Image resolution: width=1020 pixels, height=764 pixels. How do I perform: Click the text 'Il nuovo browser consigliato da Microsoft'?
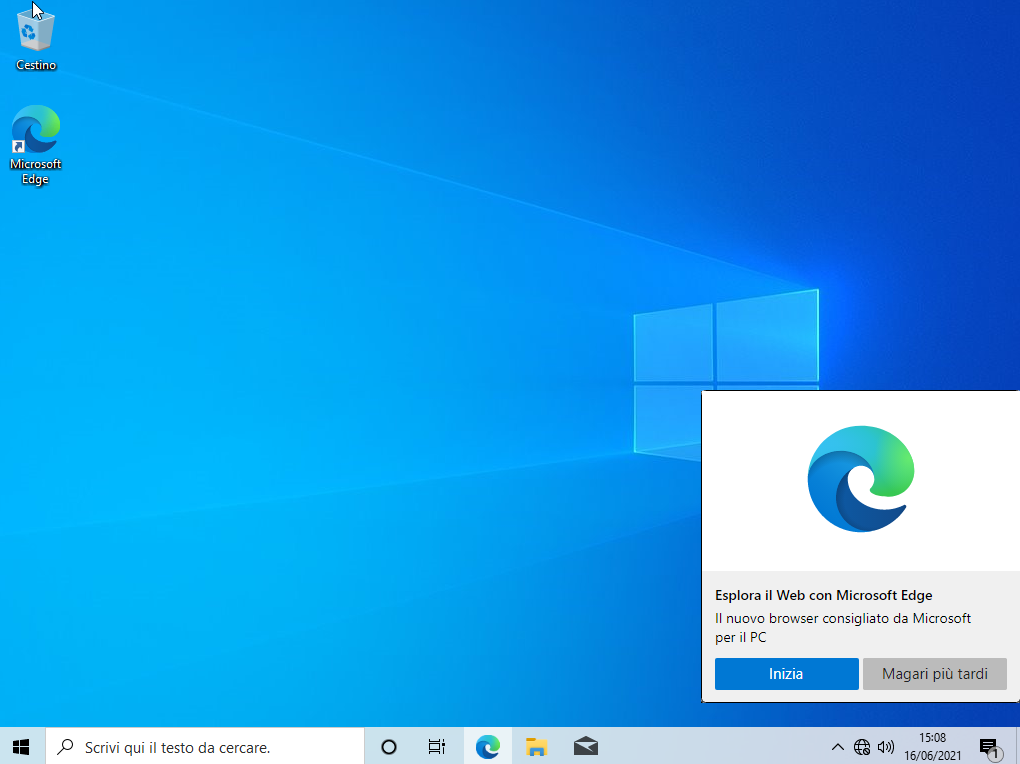click(x=842, y=618)
